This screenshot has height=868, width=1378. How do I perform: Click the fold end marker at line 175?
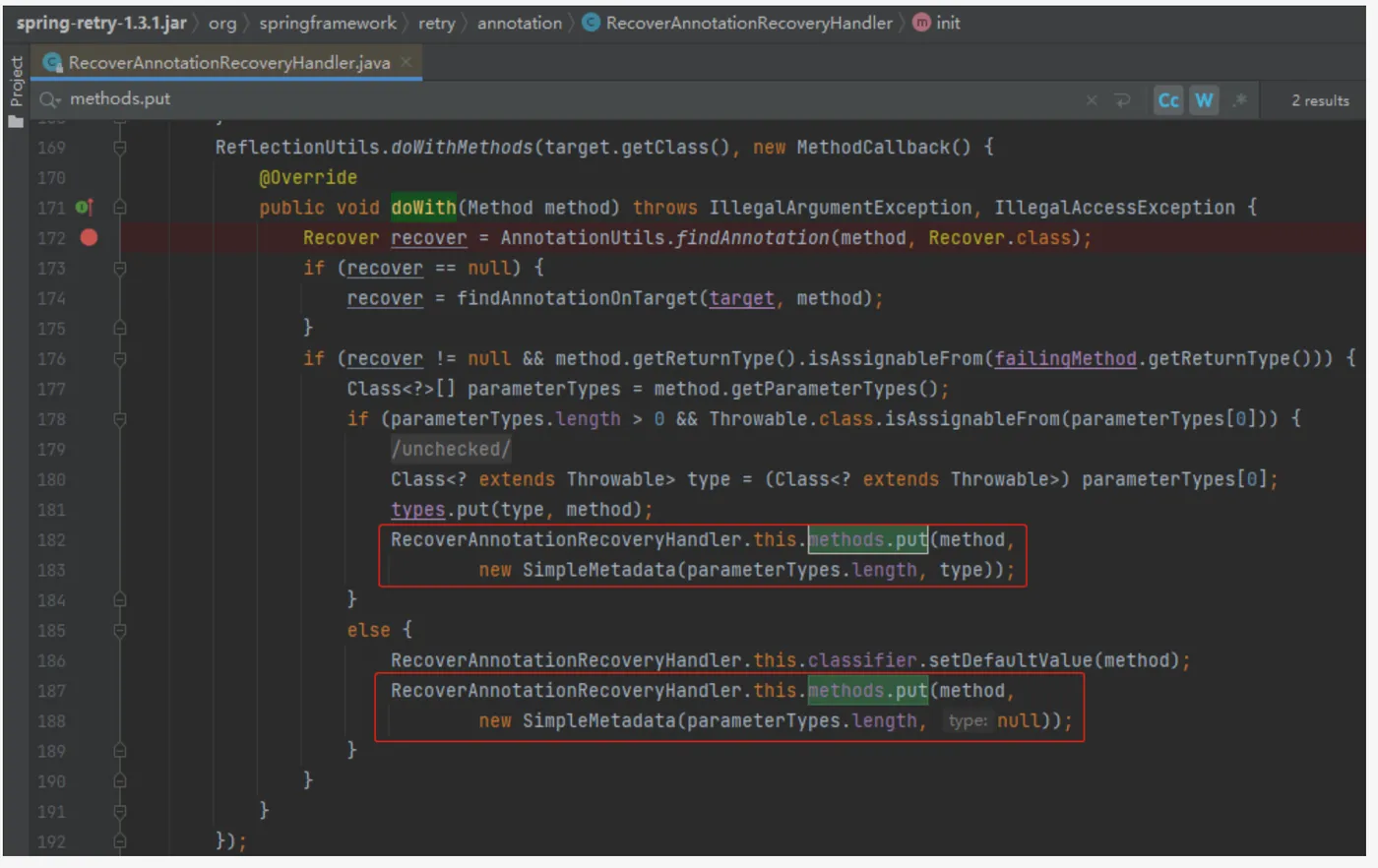point(120,328)
